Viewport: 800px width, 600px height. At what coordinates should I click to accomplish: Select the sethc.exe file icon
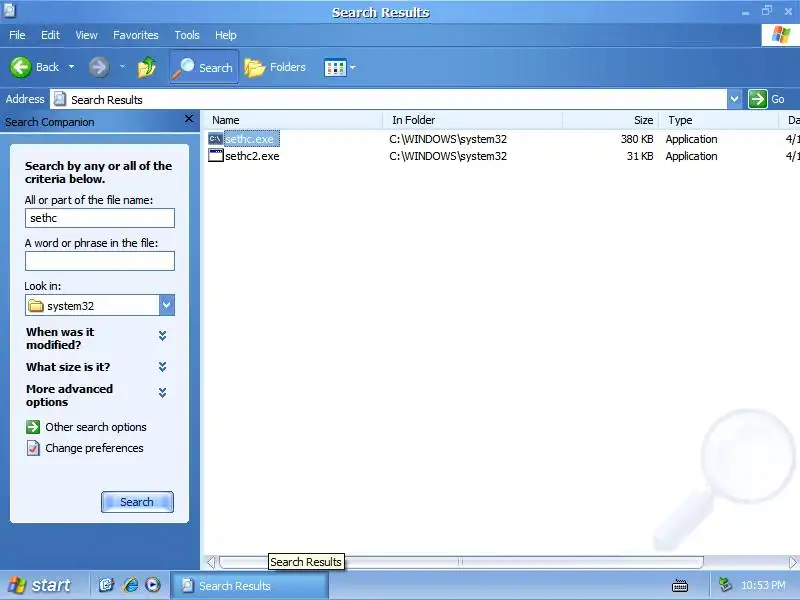point(215,139)
